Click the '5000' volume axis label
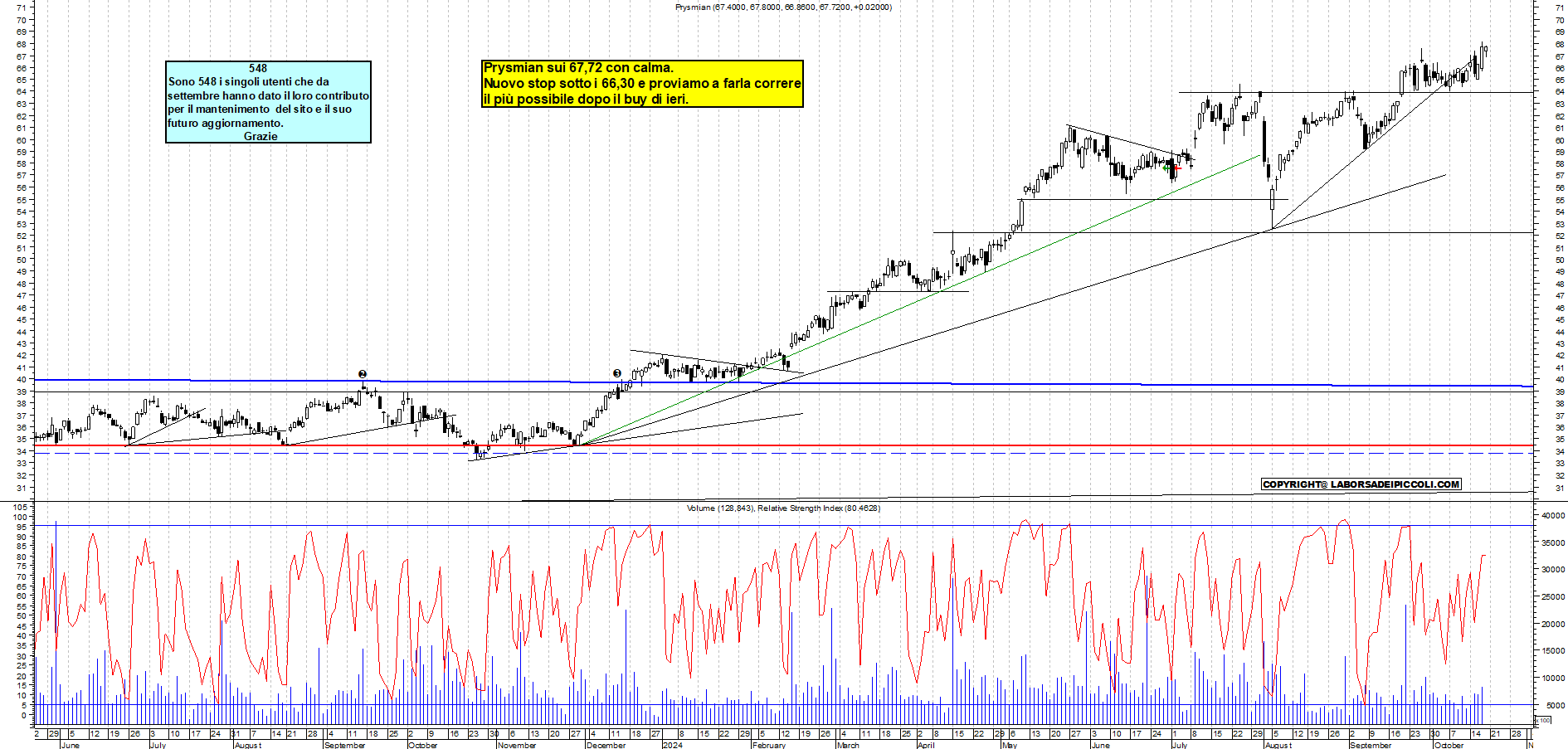 1556,705
